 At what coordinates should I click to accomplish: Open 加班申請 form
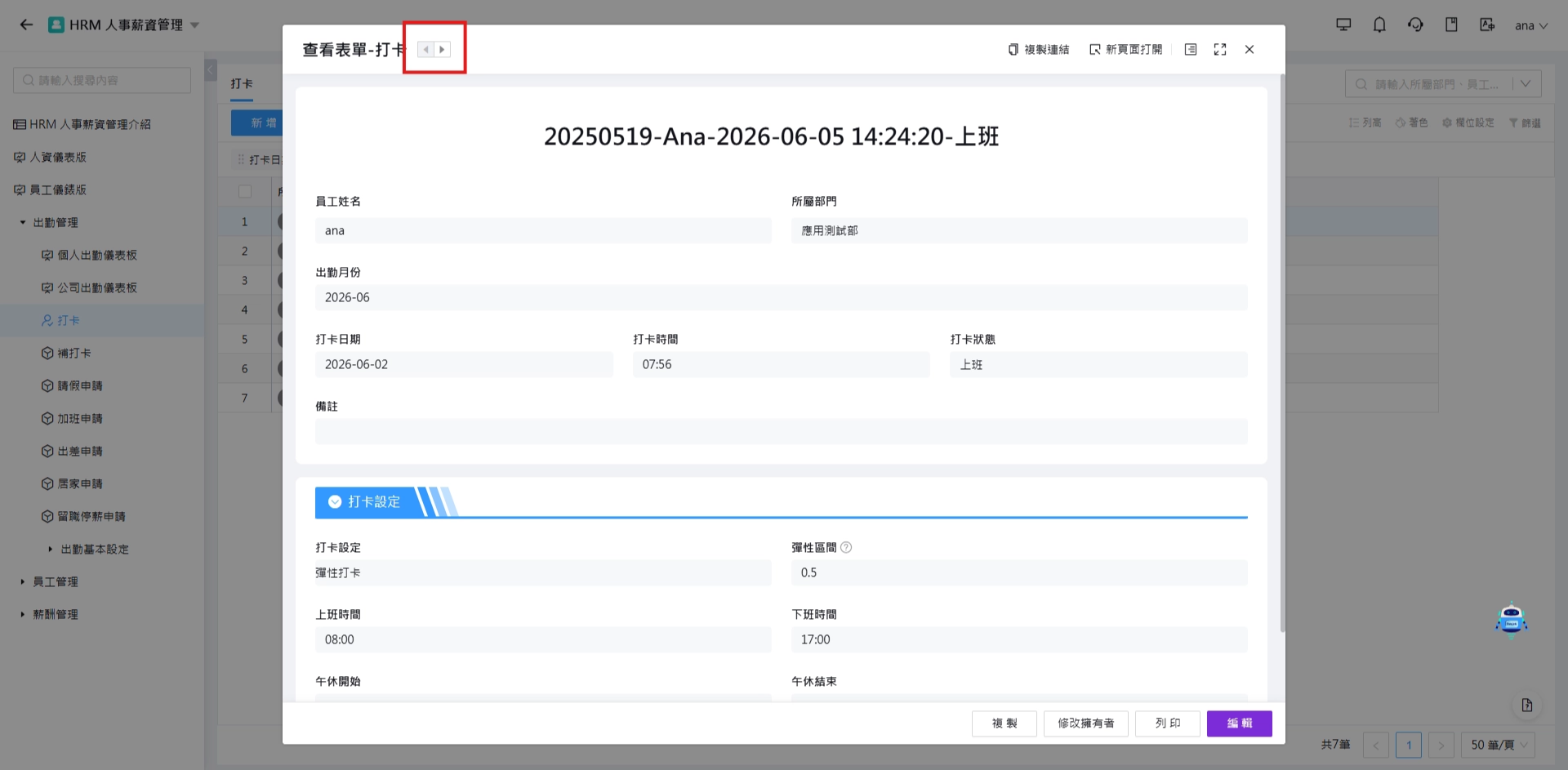(x=72, y=418)
